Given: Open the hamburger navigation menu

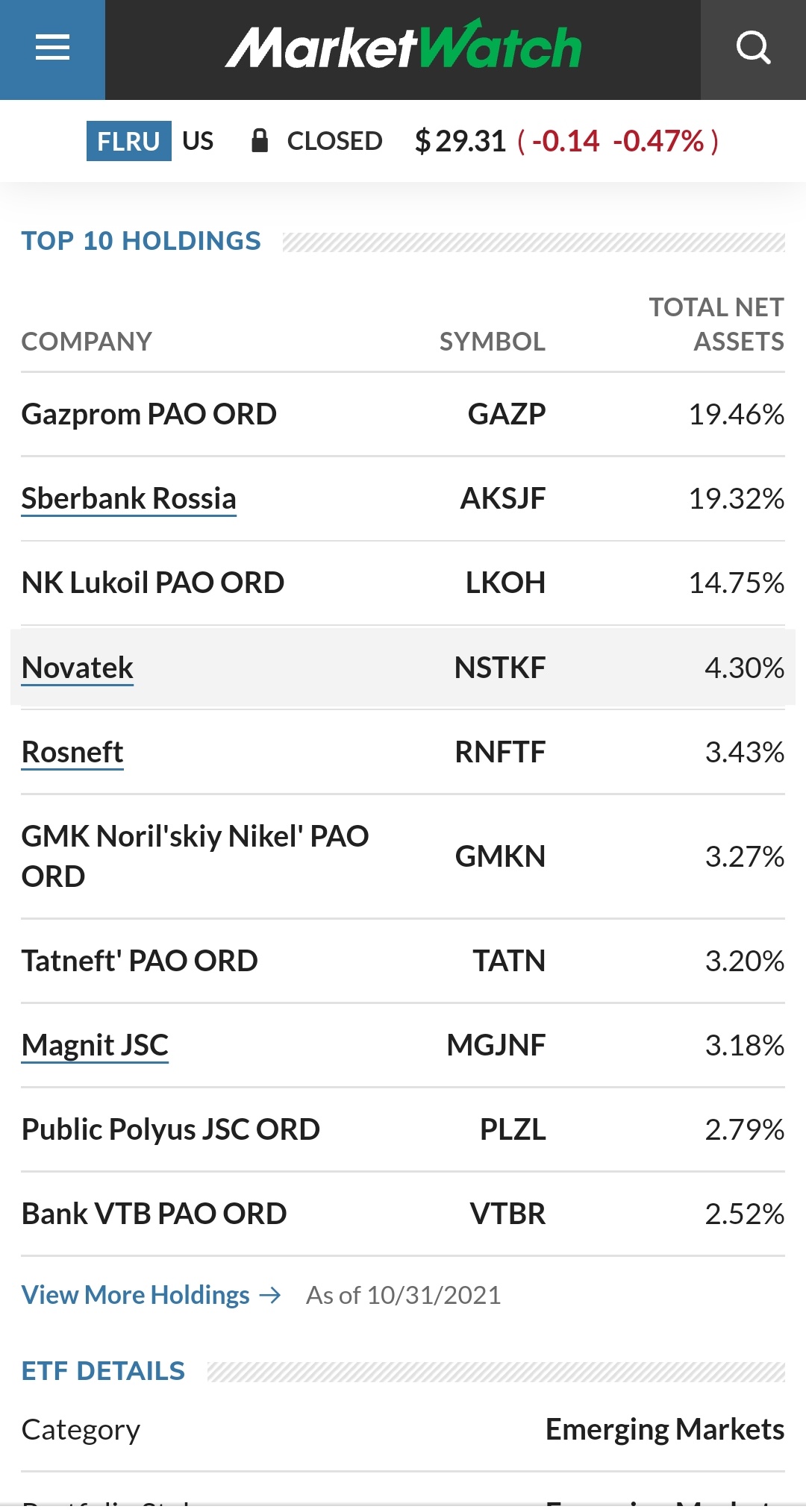Looking at the screenshot, I should [x=52, y=48].
